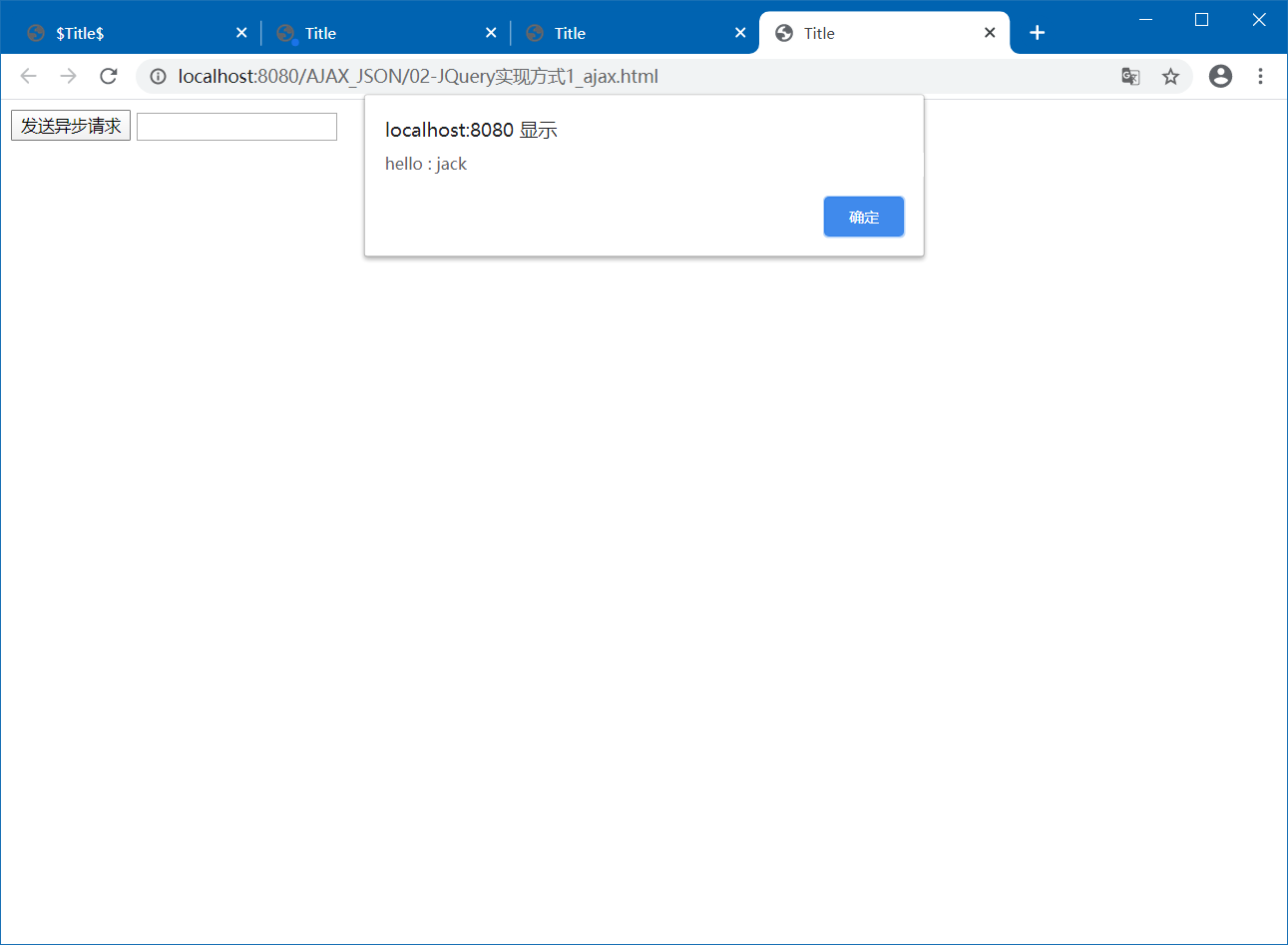Close the third tab named Title

740,33
